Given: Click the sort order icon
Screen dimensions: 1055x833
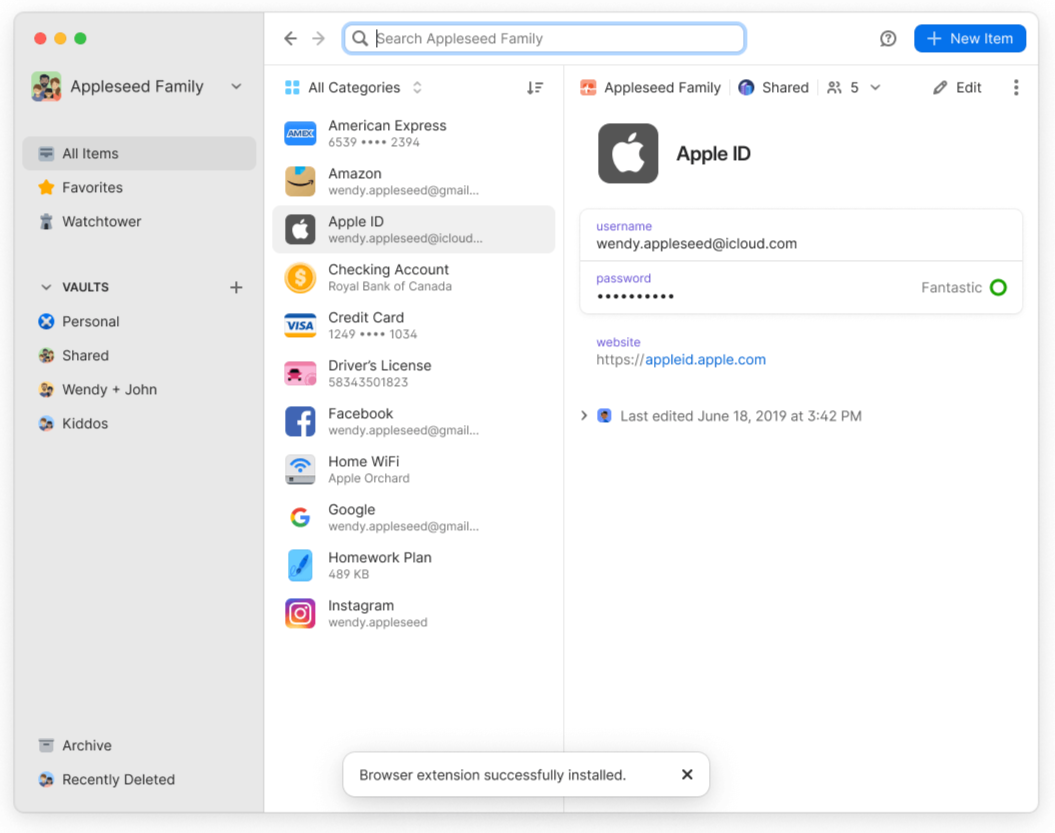Looking at the screenshot, I should coord(535,87).
